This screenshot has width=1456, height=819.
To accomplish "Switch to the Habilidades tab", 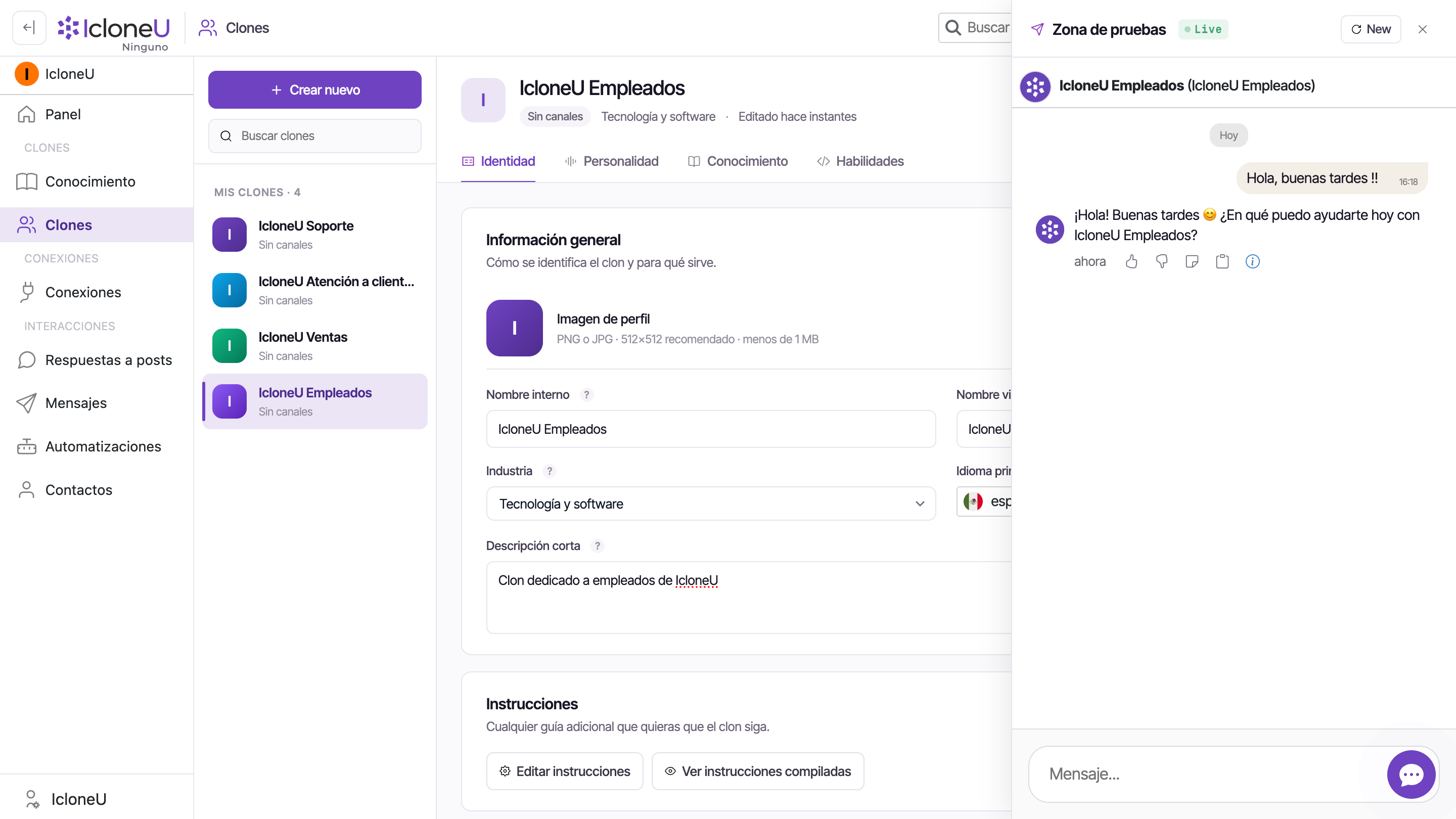I will click(x=860, y=161).
